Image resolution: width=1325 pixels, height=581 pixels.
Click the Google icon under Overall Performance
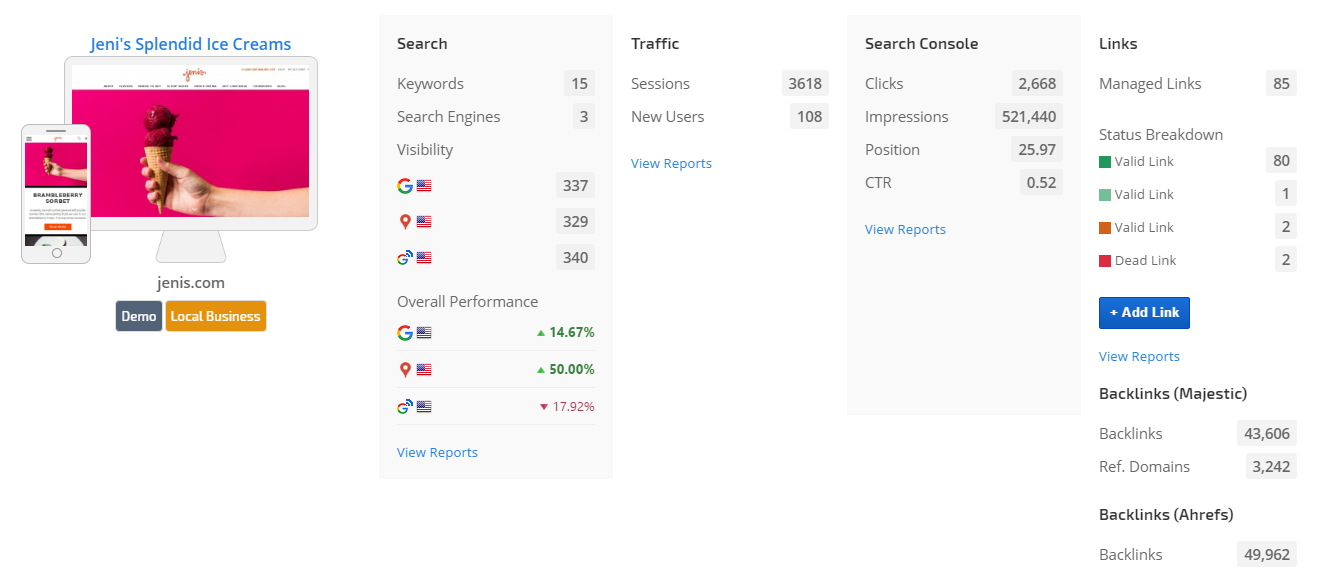tap(404, 333)
